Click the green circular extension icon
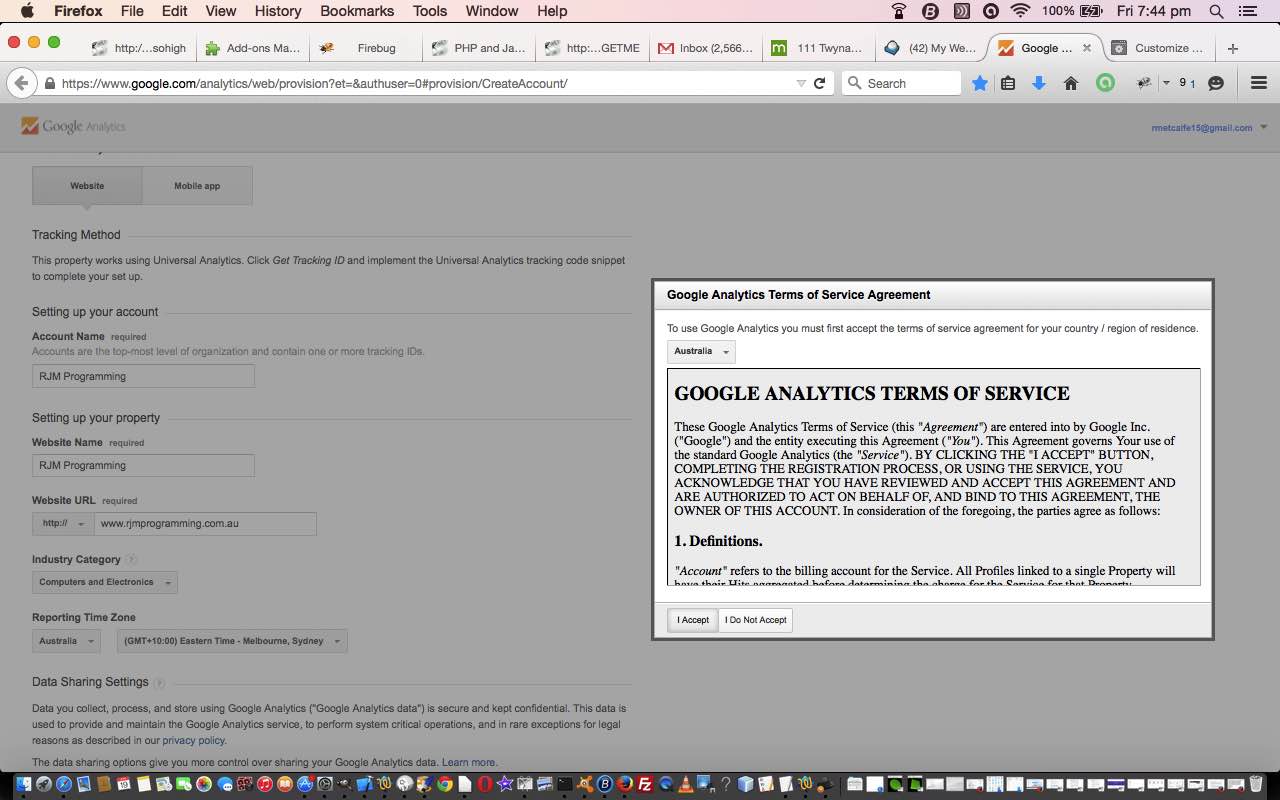 (1105, 84)
